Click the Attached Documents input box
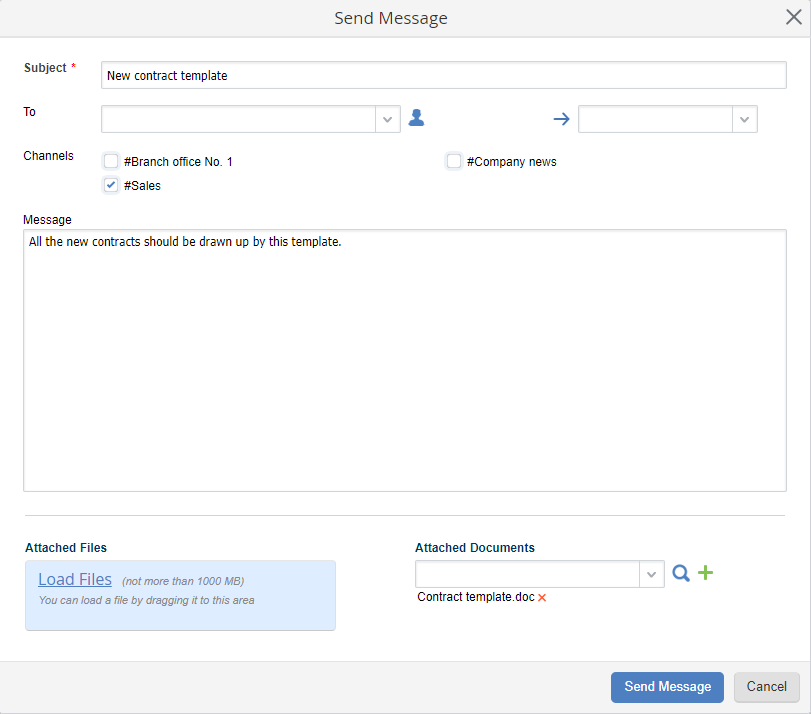The image size is (811, 714). point(527,574)
